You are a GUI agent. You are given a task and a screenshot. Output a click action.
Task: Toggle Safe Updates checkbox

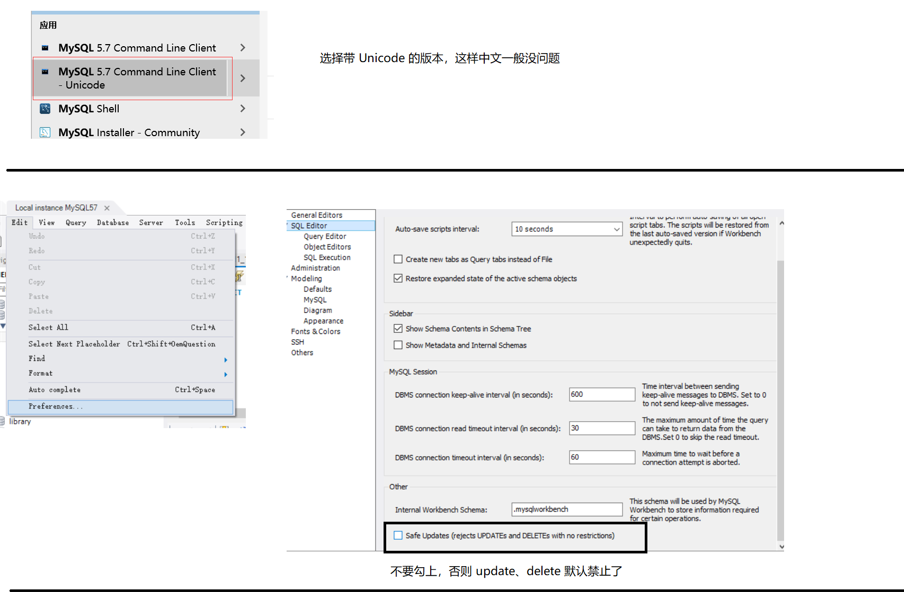[x=398, y=536]
